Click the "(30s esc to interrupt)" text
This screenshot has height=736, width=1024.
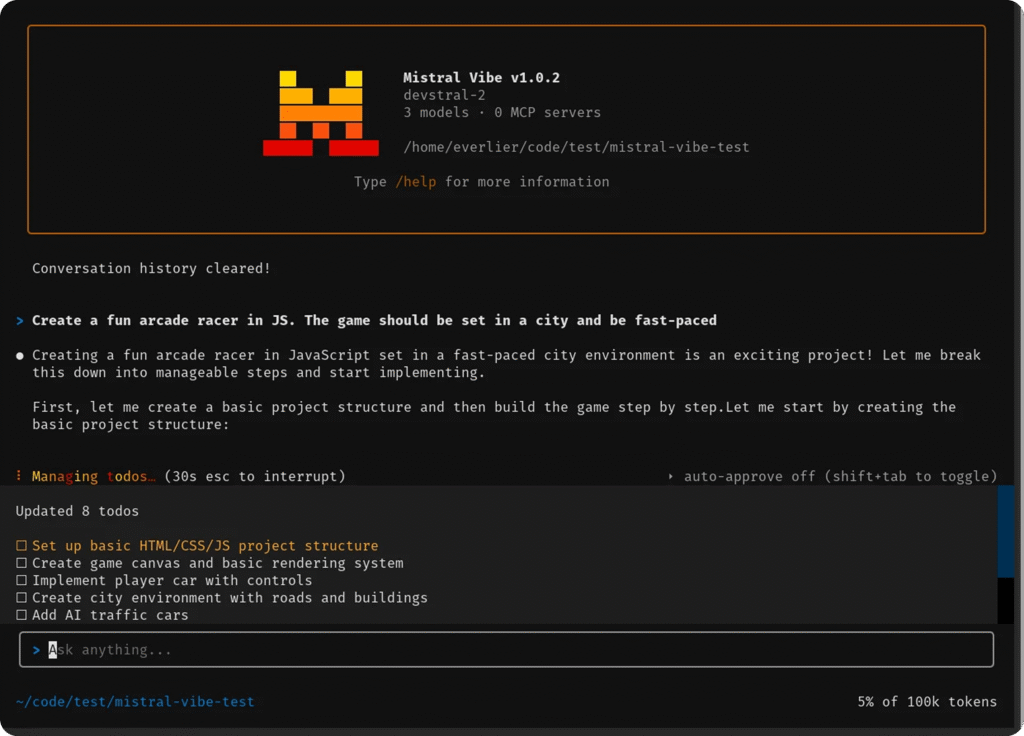click(255, 476)
